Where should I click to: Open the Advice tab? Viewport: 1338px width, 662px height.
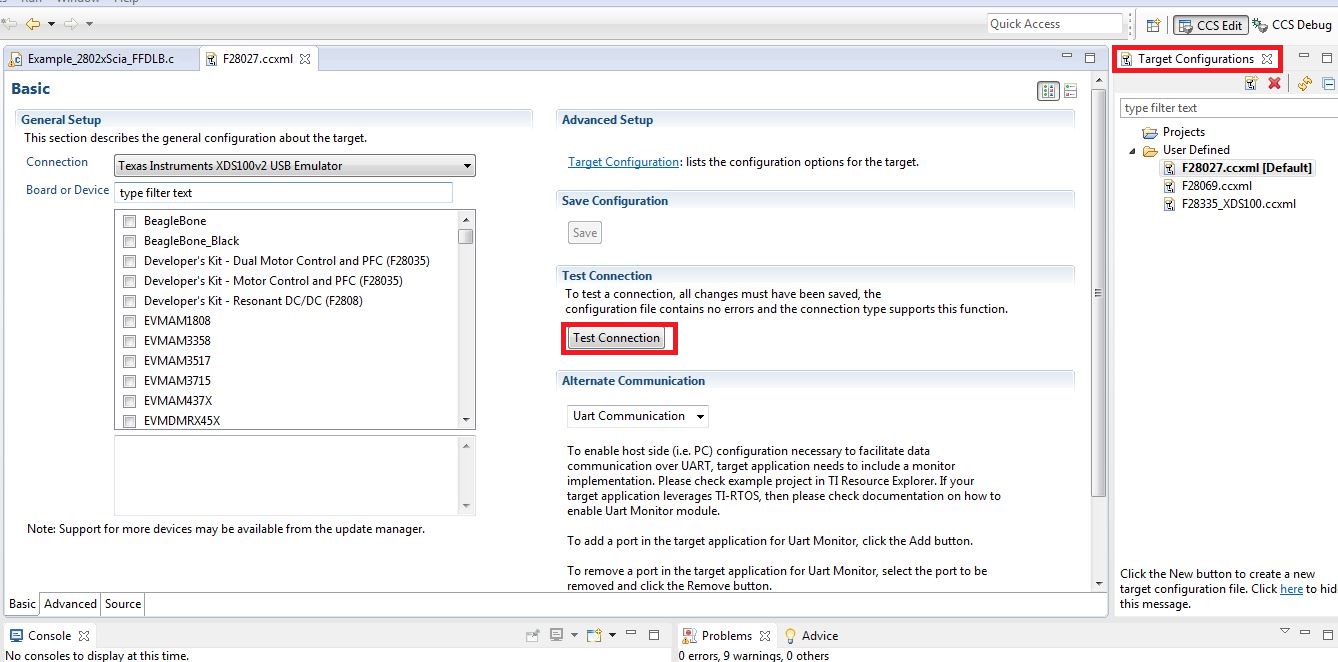(x=811, y=636)
